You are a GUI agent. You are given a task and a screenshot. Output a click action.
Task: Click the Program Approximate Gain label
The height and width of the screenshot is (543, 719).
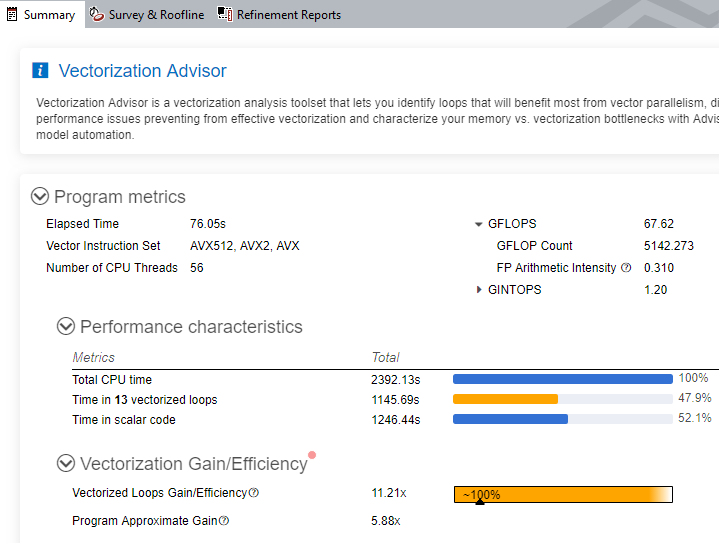point(145,521)
